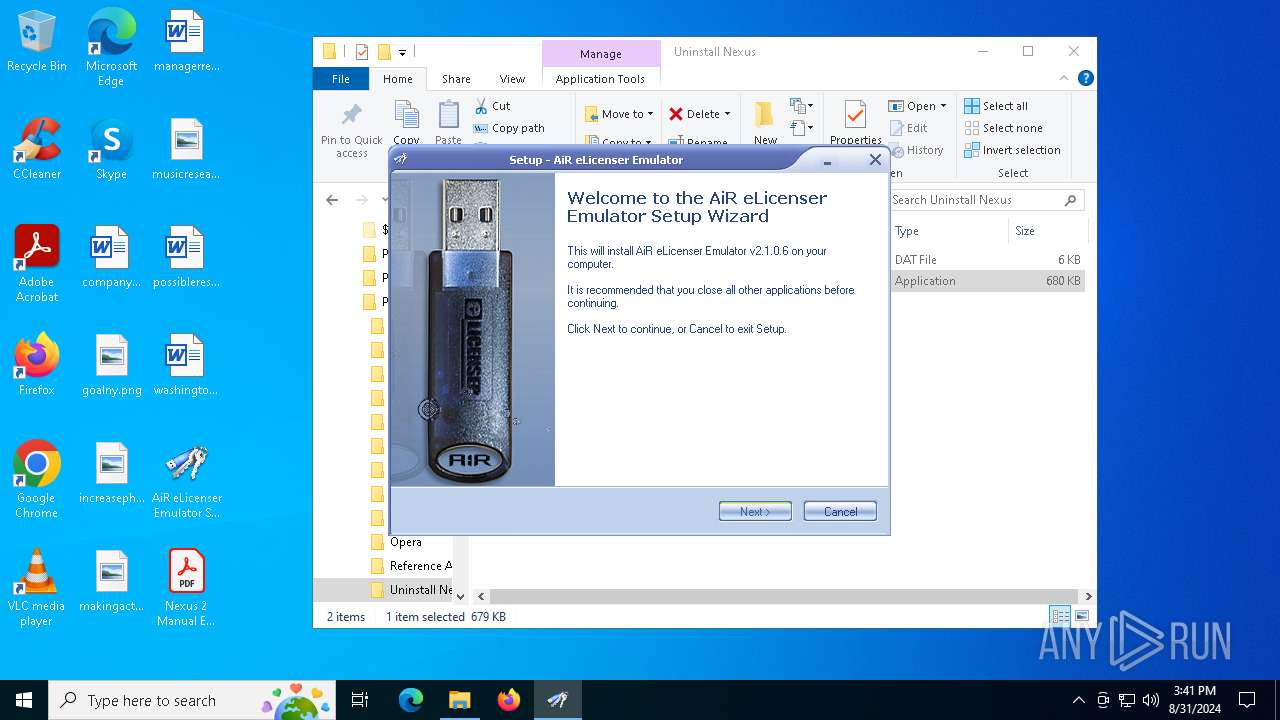Select the DAT File row

pyautogui.click(x=987, y=259)
